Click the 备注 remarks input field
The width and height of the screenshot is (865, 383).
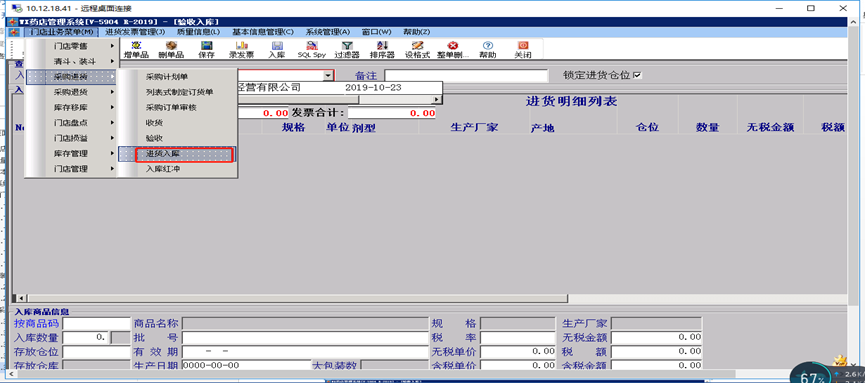click(466, 76)
